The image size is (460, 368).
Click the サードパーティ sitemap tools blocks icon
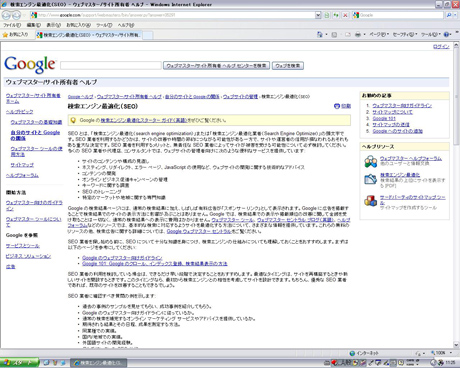pyautogui.click(x=371, y=201)
